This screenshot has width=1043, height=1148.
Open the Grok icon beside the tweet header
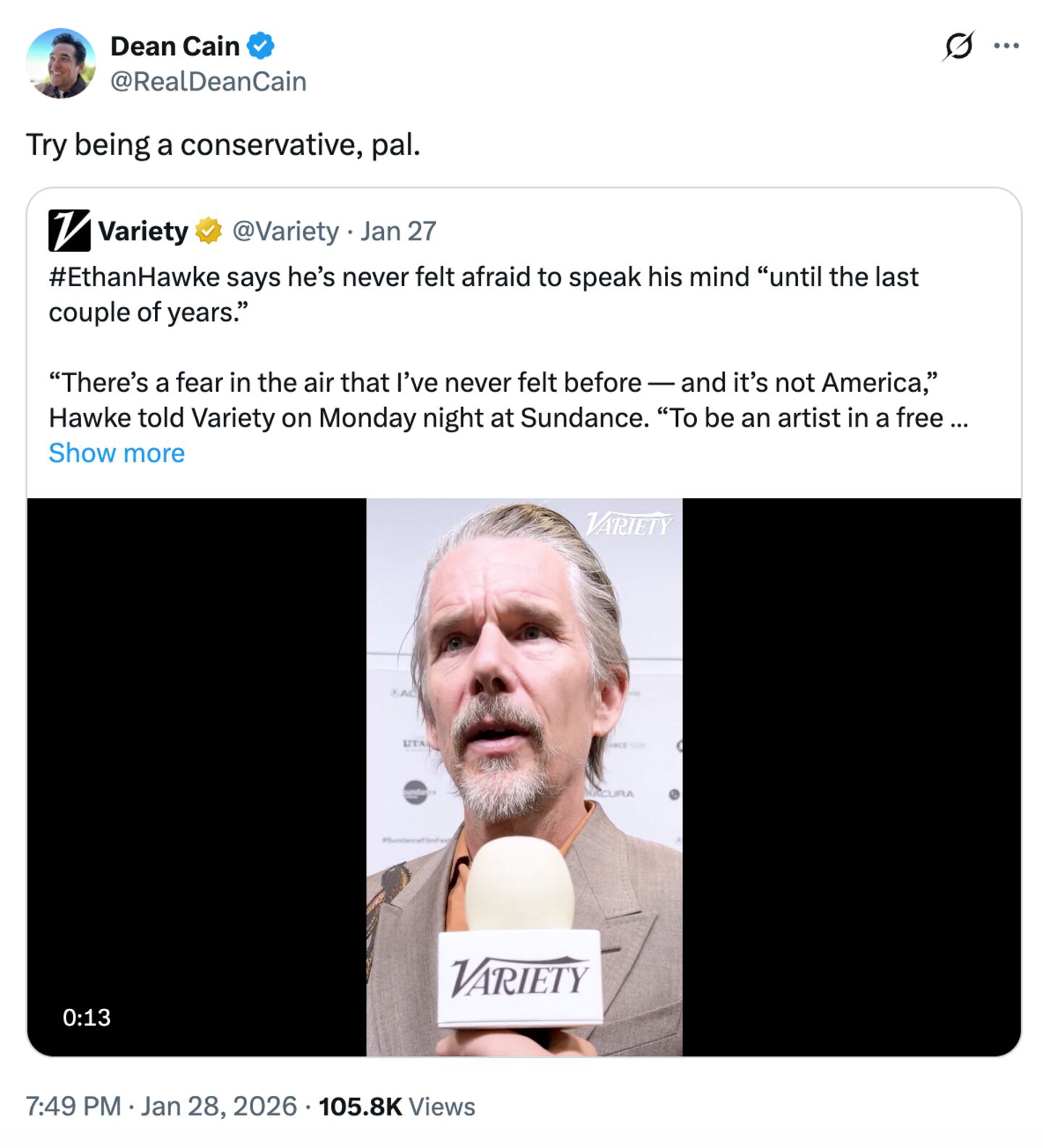(x=958, y=46)
